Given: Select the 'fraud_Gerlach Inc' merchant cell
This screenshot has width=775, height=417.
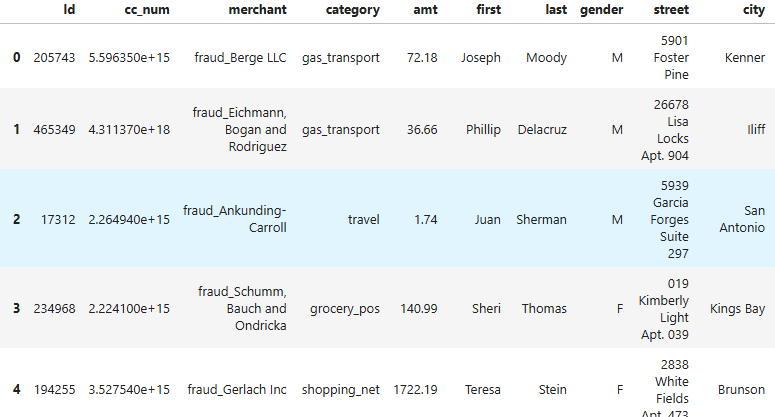Looking at the screenshot, I should 237,390.
